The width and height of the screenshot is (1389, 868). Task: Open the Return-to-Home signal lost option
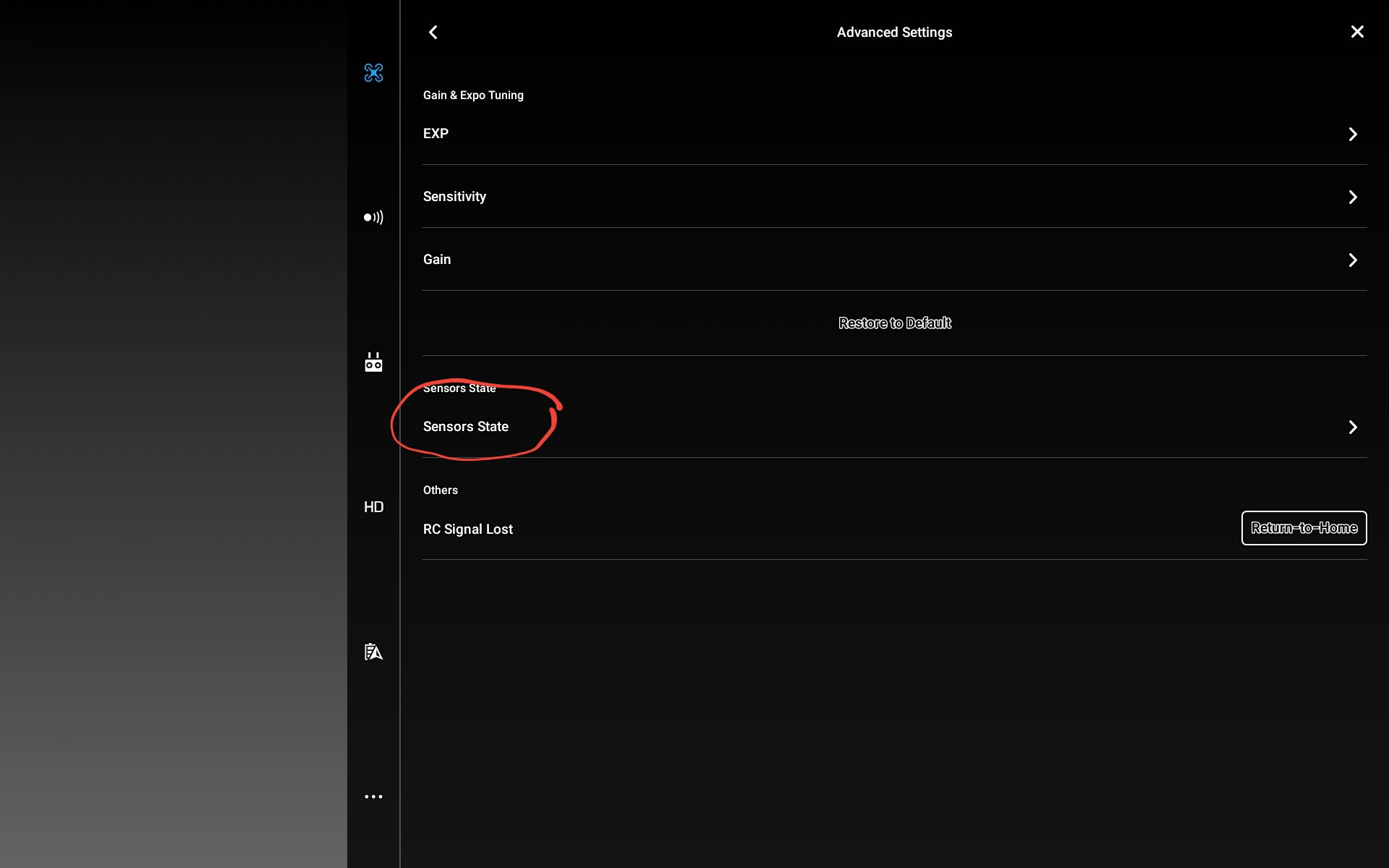click(x=1304, y=528)
